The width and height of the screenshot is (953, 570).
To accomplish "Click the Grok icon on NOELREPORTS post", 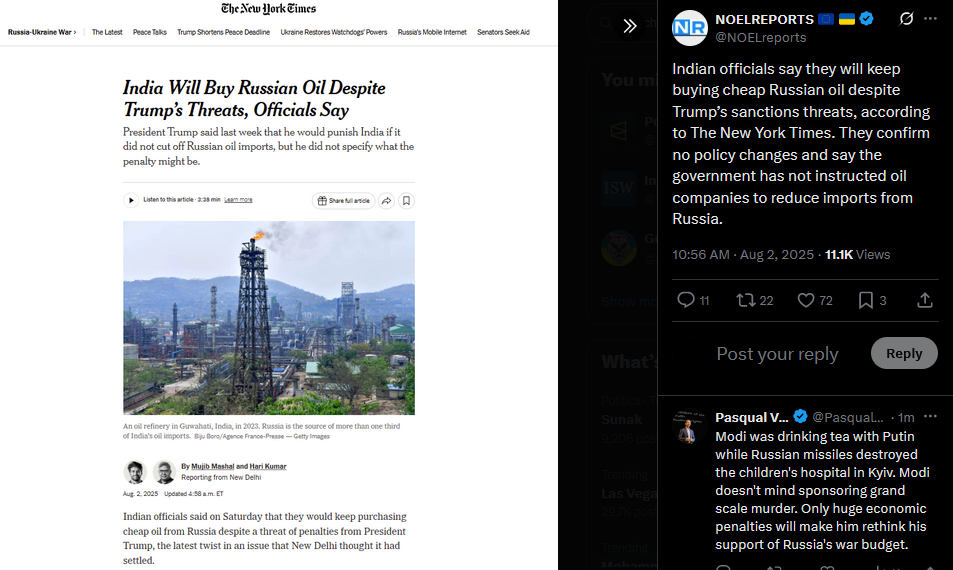I will coord(906,19).
